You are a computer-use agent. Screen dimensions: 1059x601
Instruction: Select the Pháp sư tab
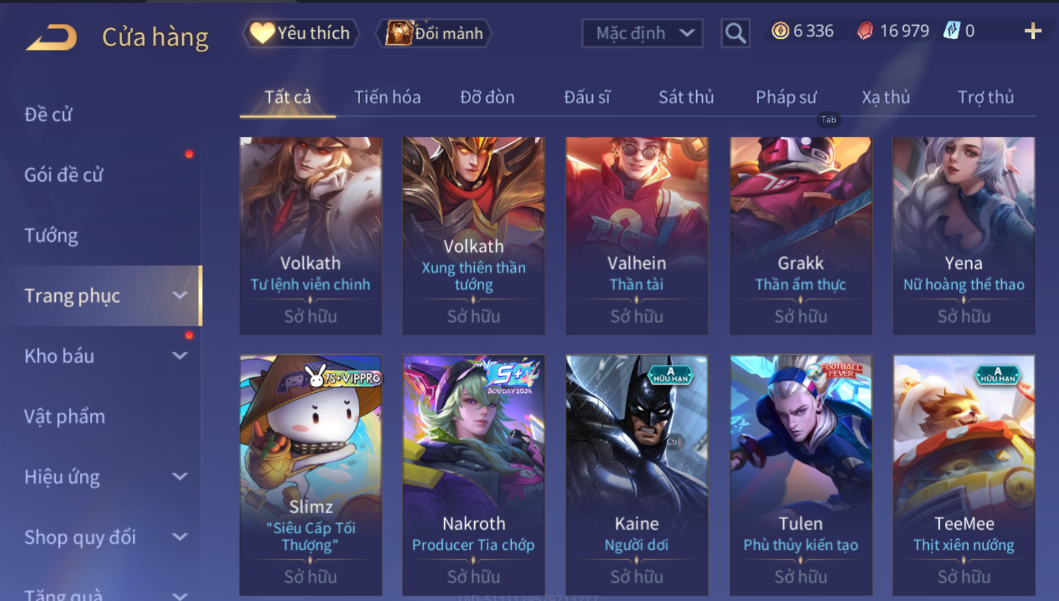point(786,97)
